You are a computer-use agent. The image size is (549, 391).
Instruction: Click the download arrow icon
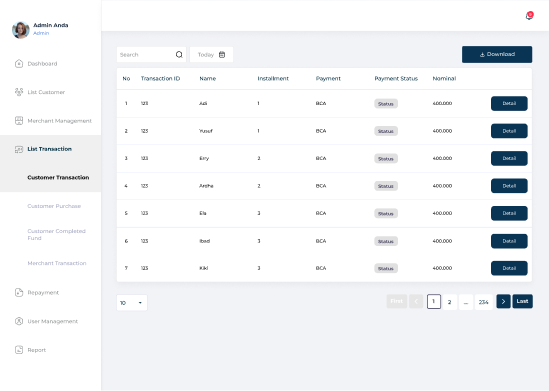coord(482,55)
